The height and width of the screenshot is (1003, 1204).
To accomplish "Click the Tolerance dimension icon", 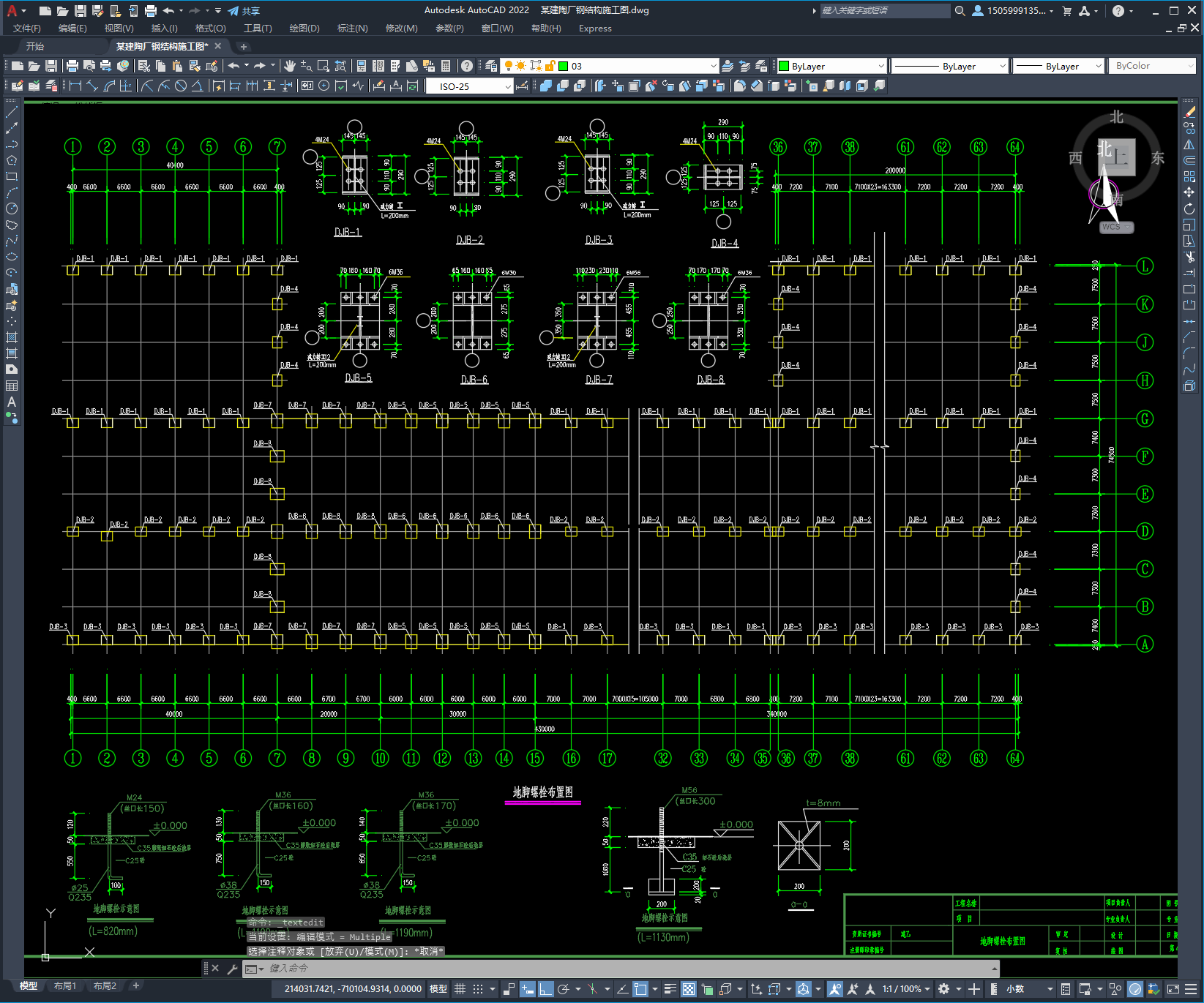I will 307,86.
